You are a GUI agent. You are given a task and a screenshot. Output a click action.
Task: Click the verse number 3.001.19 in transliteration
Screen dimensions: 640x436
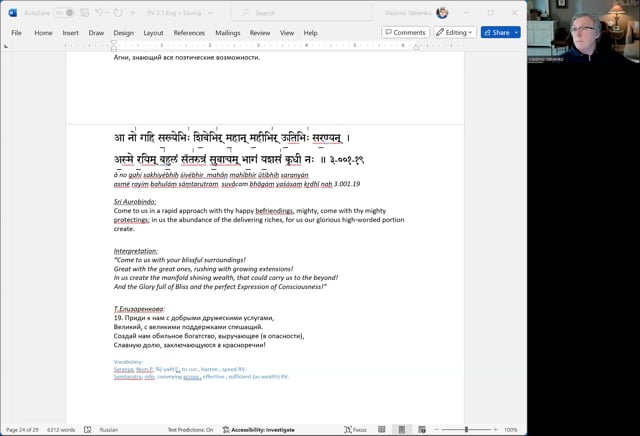point(347,184)
